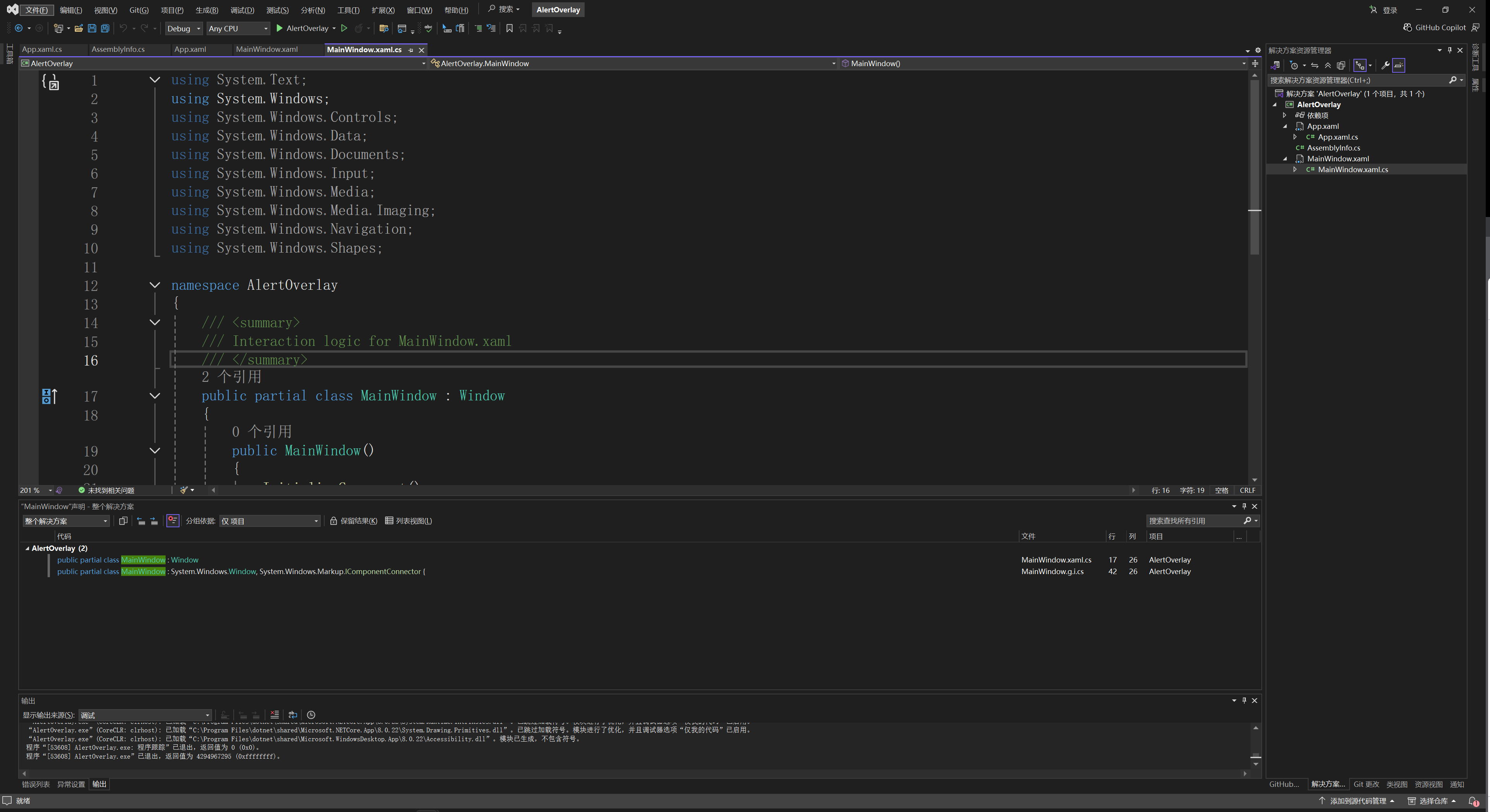Toggle List View (列表视图) option
This screenshot has height=812, width=1490.
click(408, 521)
